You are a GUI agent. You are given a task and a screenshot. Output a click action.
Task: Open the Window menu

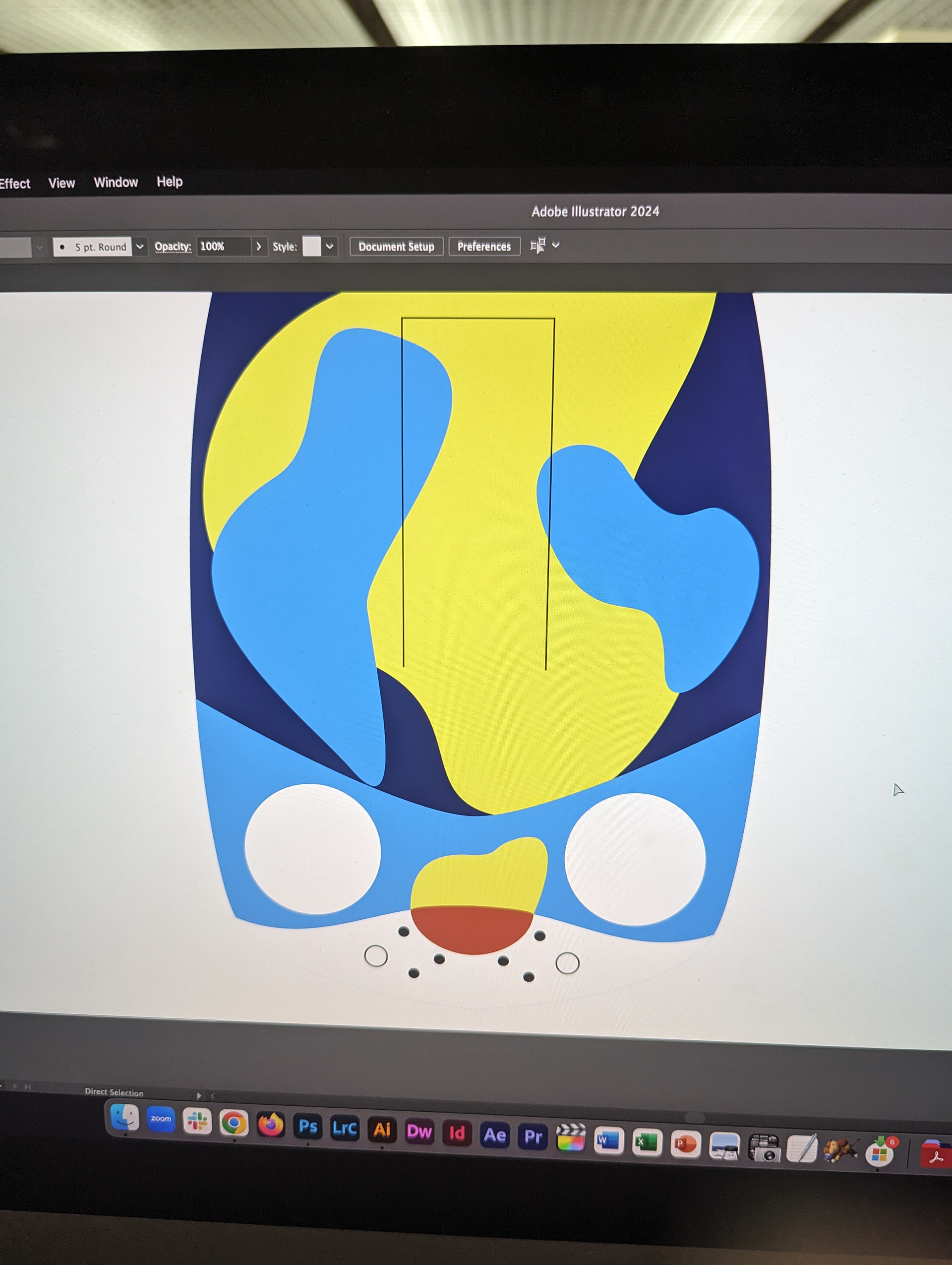(x=116, y=183)
